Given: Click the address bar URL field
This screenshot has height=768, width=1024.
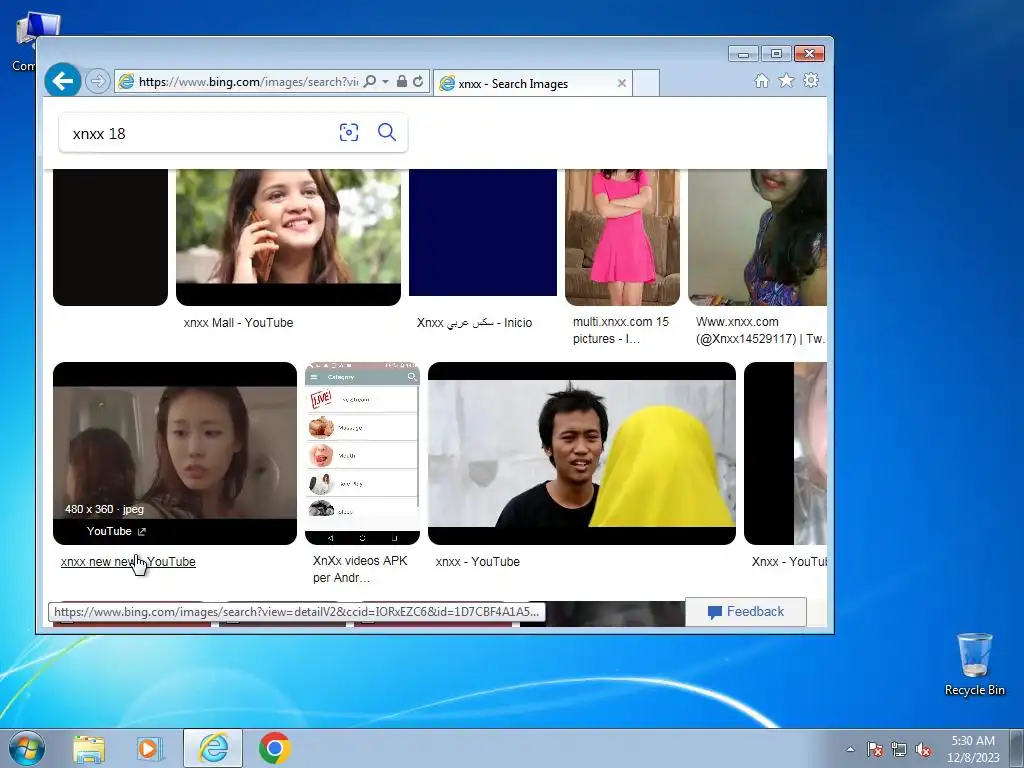Looking at the screenshot, I should pyautogui.click(x=247, y=82).
